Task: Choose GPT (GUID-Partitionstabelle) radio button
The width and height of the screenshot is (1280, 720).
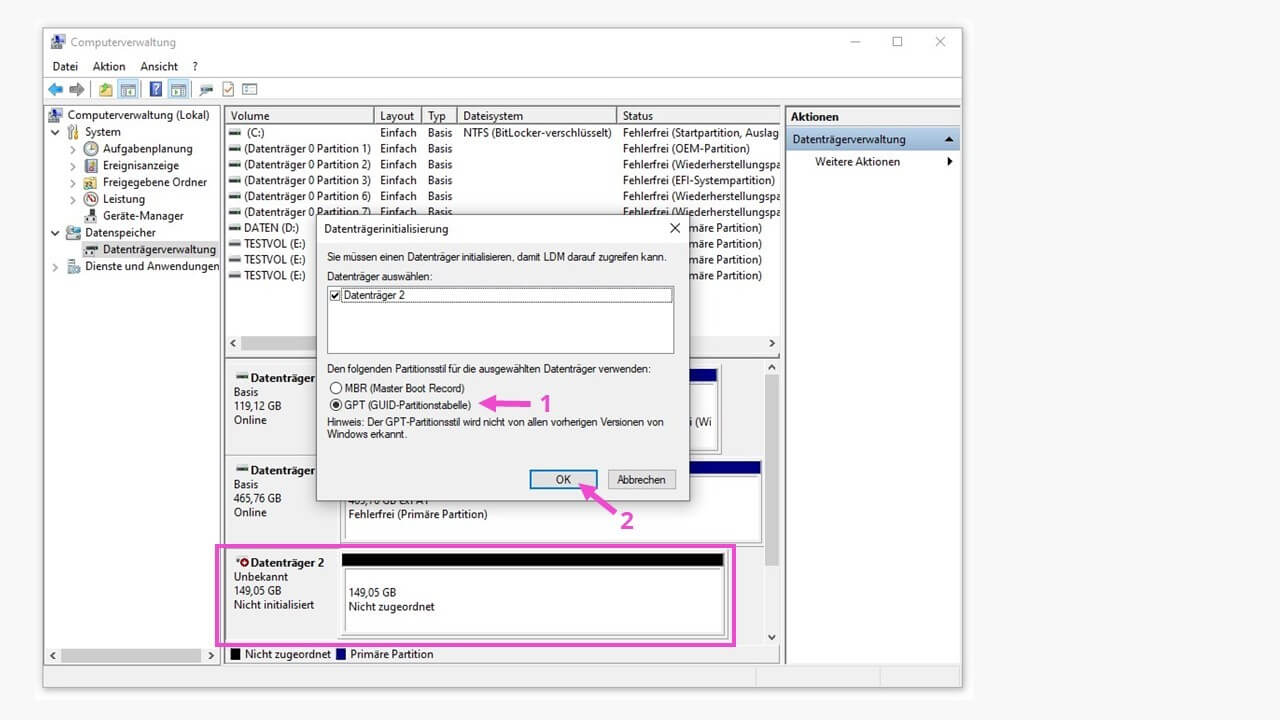Action: (336, 405)
